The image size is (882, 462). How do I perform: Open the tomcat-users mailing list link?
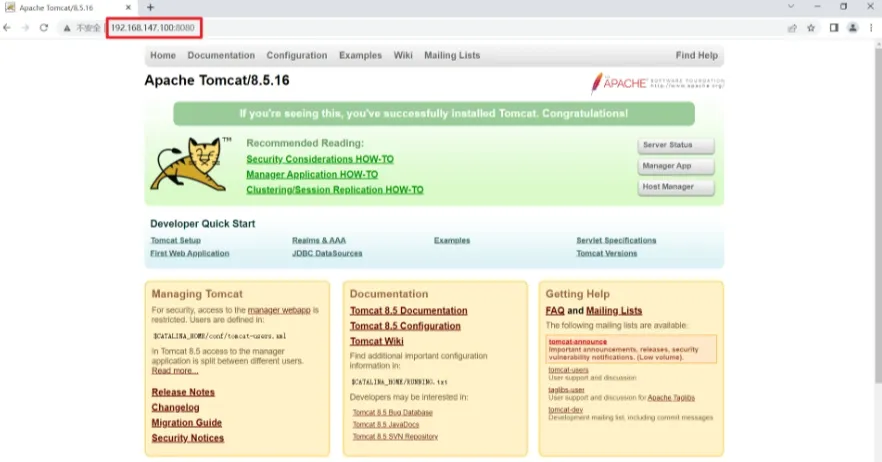tap(568, 370)
